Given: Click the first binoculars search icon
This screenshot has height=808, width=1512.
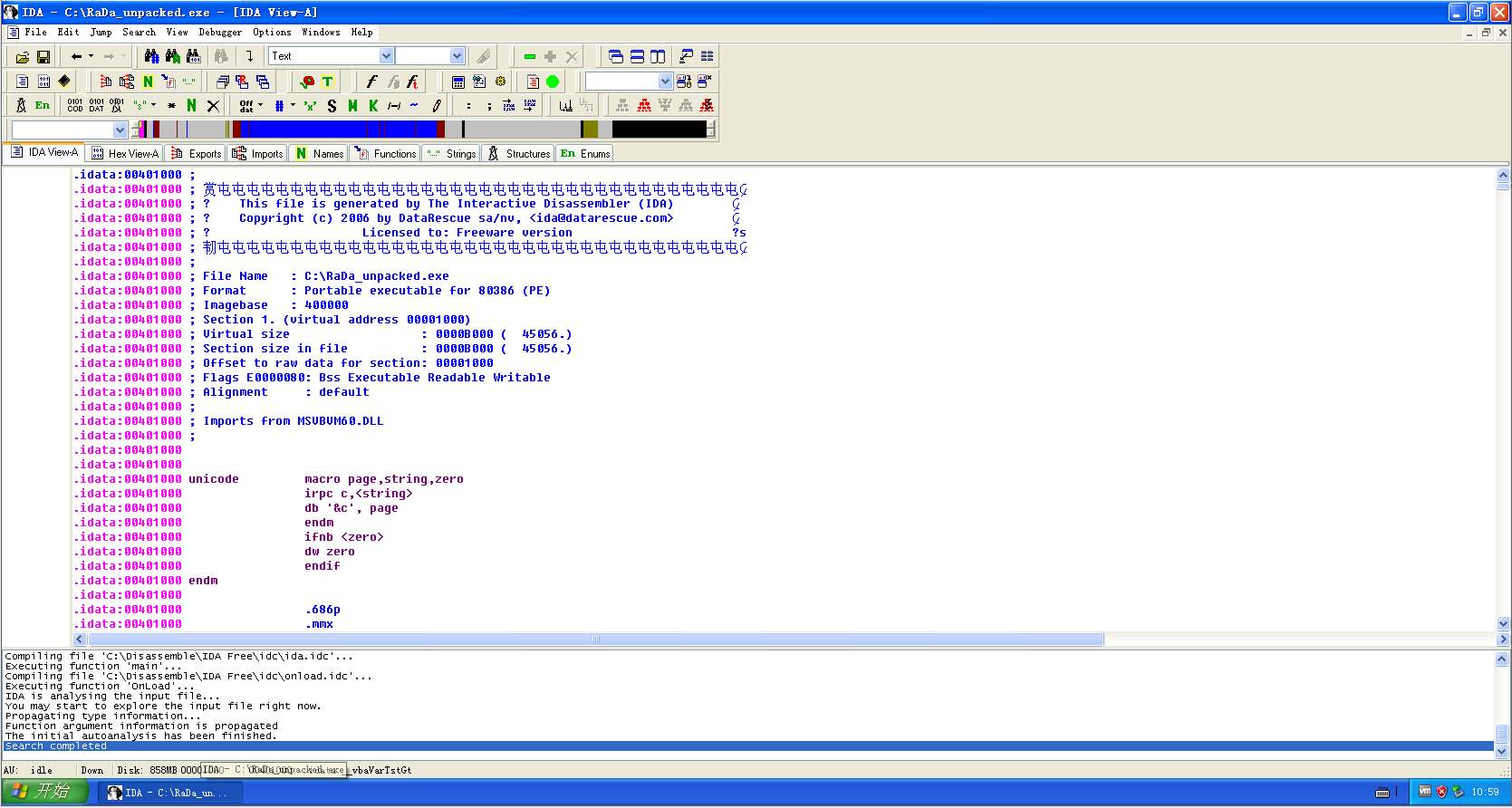Looking at the screenshot, I should pos(151,56).
